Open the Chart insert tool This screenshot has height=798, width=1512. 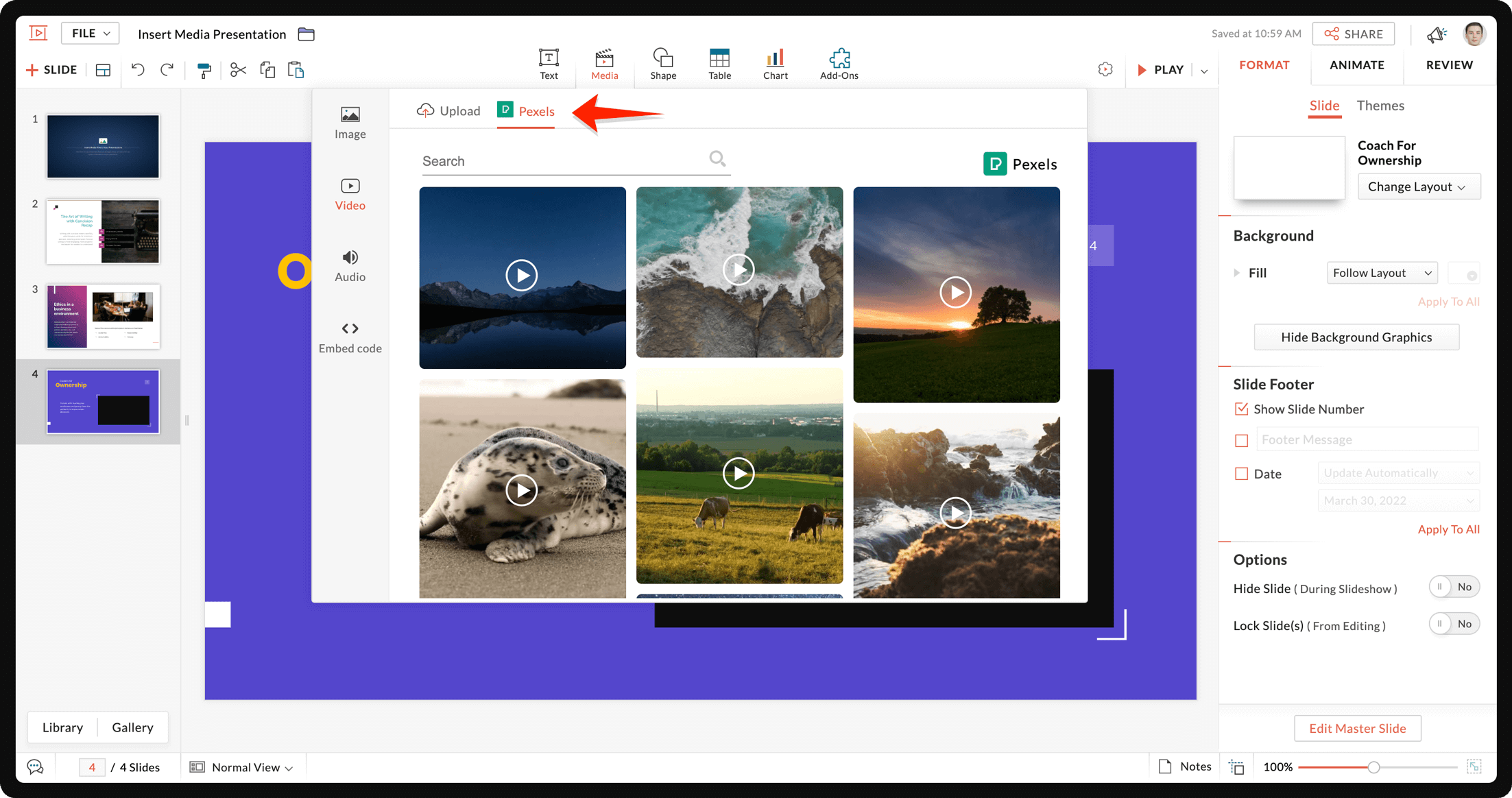point(775,64)
